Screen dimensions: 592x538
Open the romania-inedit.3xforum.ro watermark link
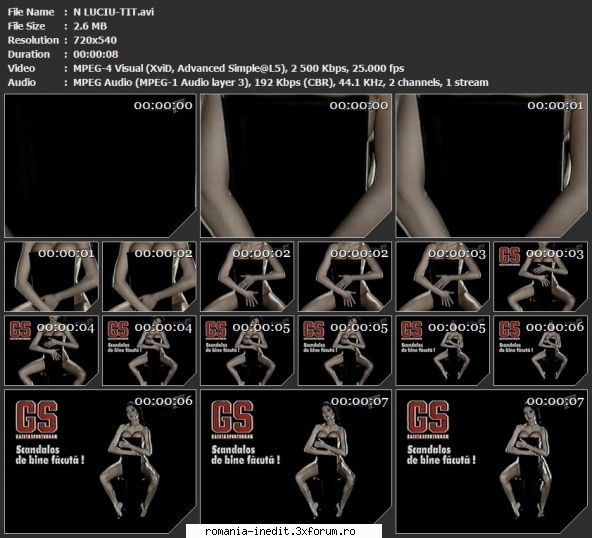(x=280, y=531)
